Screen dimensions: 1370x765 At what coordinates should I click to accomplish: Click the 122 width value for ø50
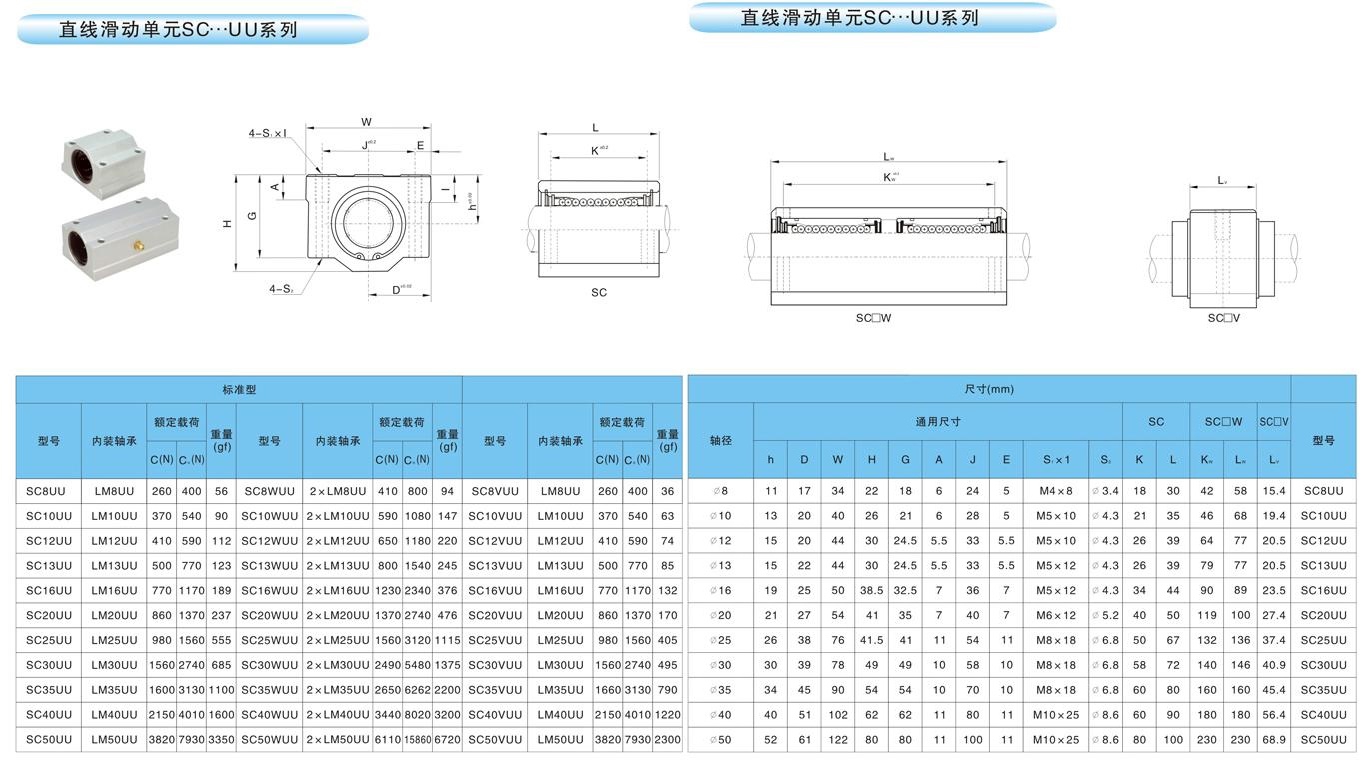tap(837, 740)
